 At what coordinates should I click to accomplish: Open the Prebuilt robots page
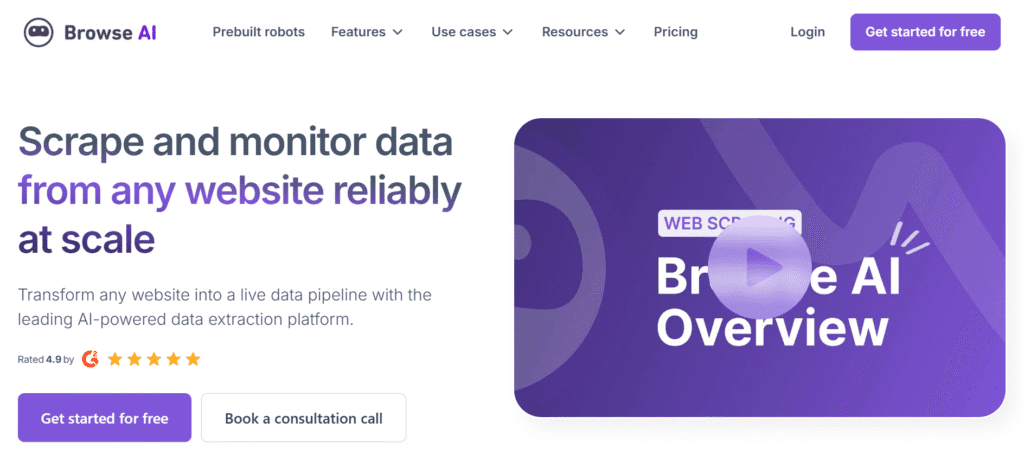(x=259, y=32)
